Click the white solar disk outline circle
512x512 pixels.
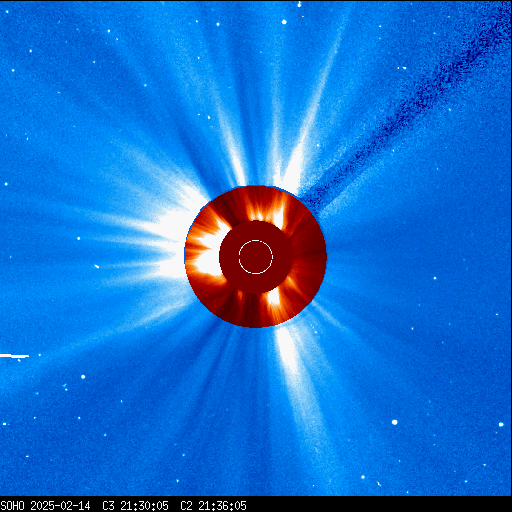[256, 257]
